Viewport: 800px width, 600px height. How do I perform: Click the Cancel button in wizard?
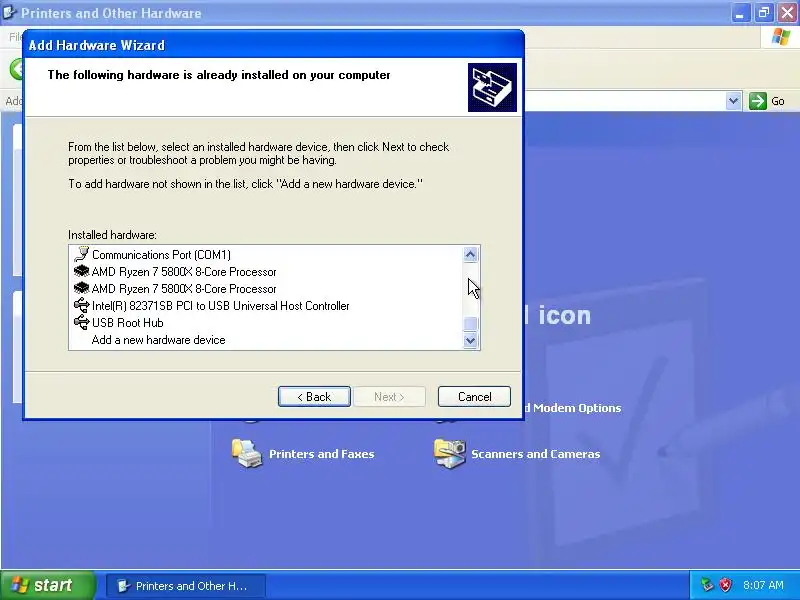[x=474, y=396]
